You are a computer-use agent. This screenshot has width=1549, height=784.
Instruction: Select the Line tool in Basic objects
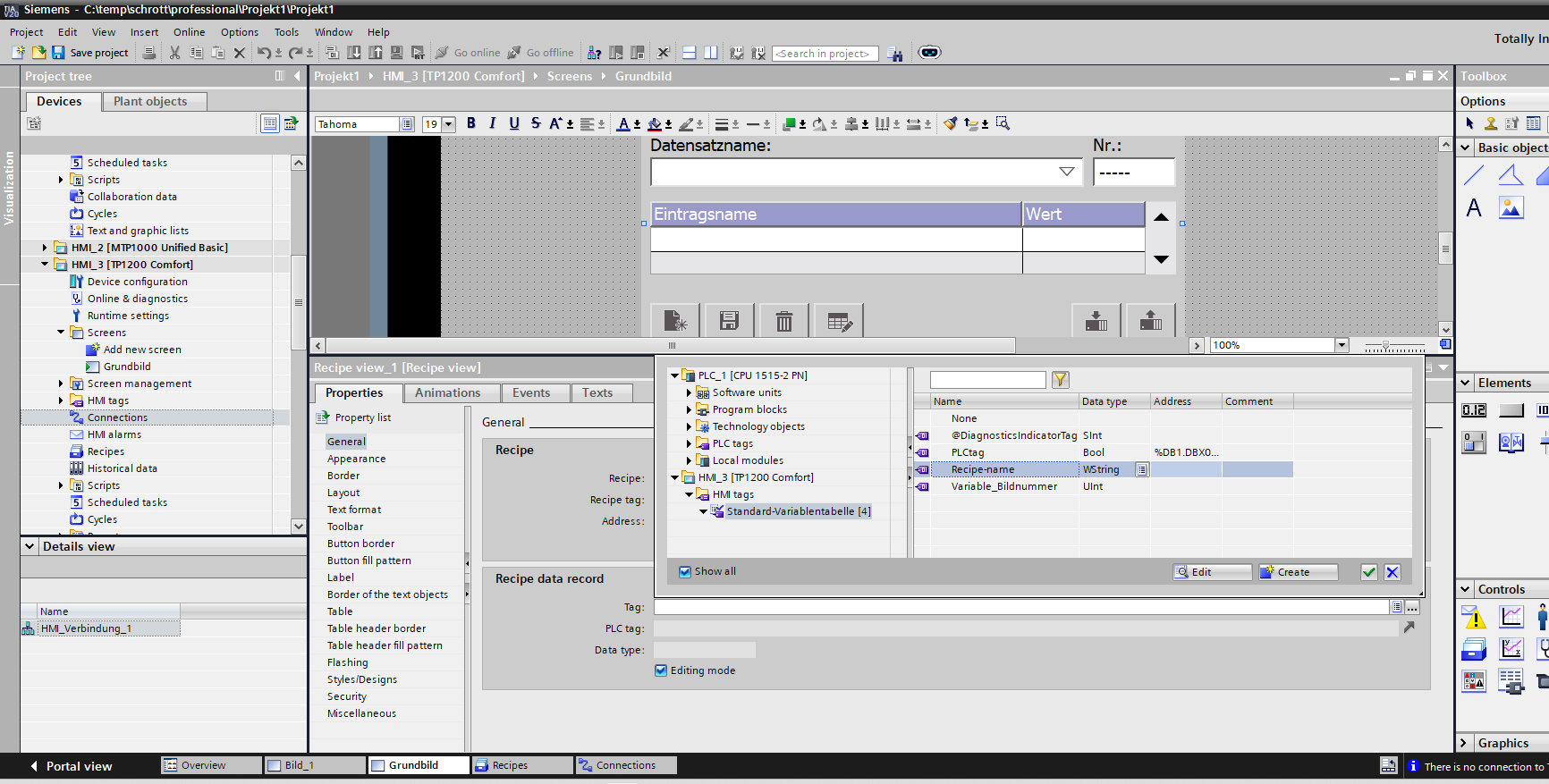[x=1474, y=175]
